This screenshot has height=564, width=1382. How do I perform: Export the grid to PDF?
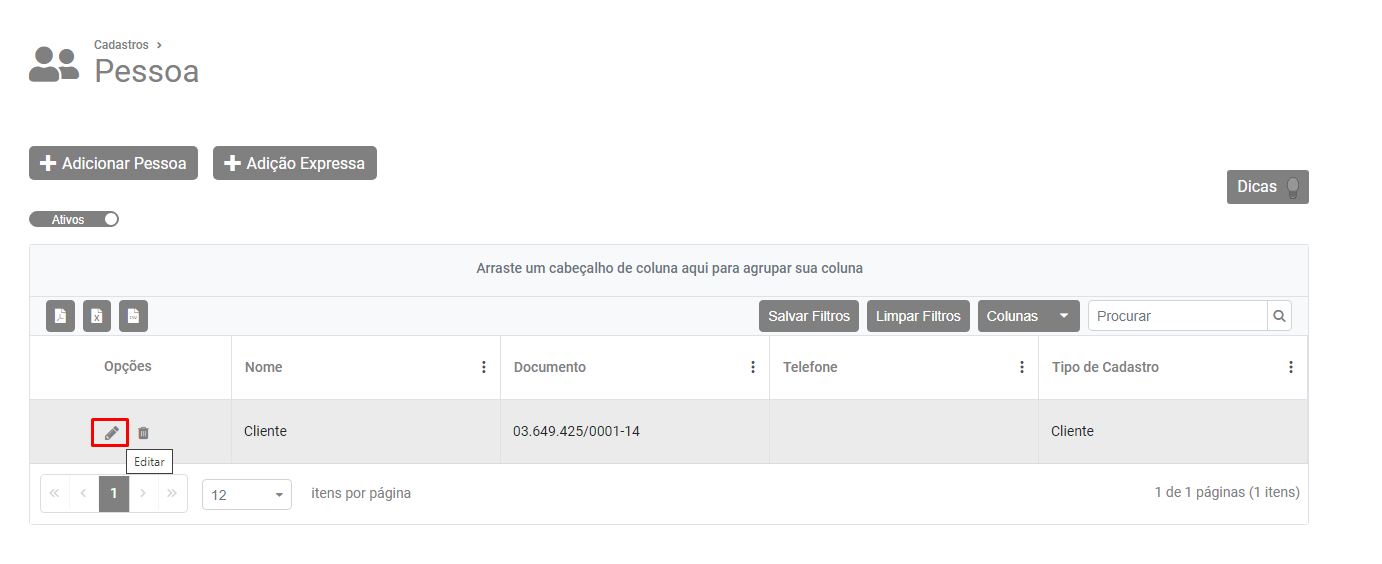coord(60,316)
